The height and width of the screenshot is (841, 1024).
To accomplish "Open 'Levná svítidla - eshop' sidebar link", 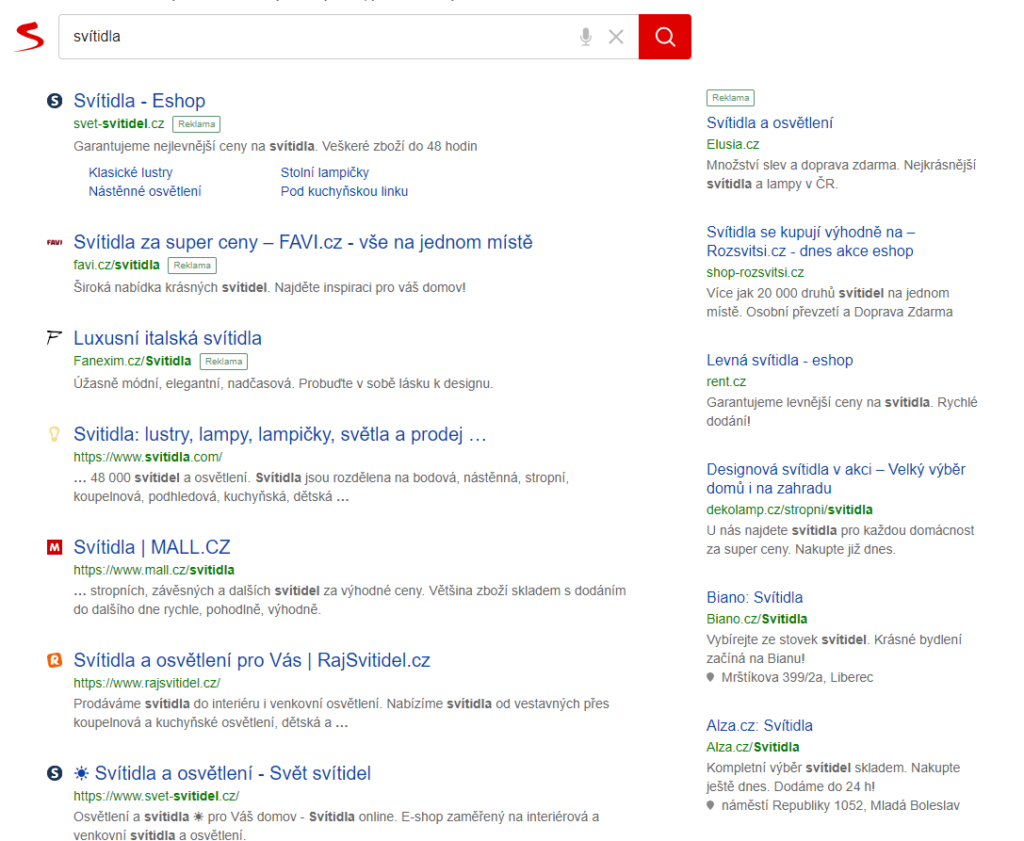I will coord(779,360).
